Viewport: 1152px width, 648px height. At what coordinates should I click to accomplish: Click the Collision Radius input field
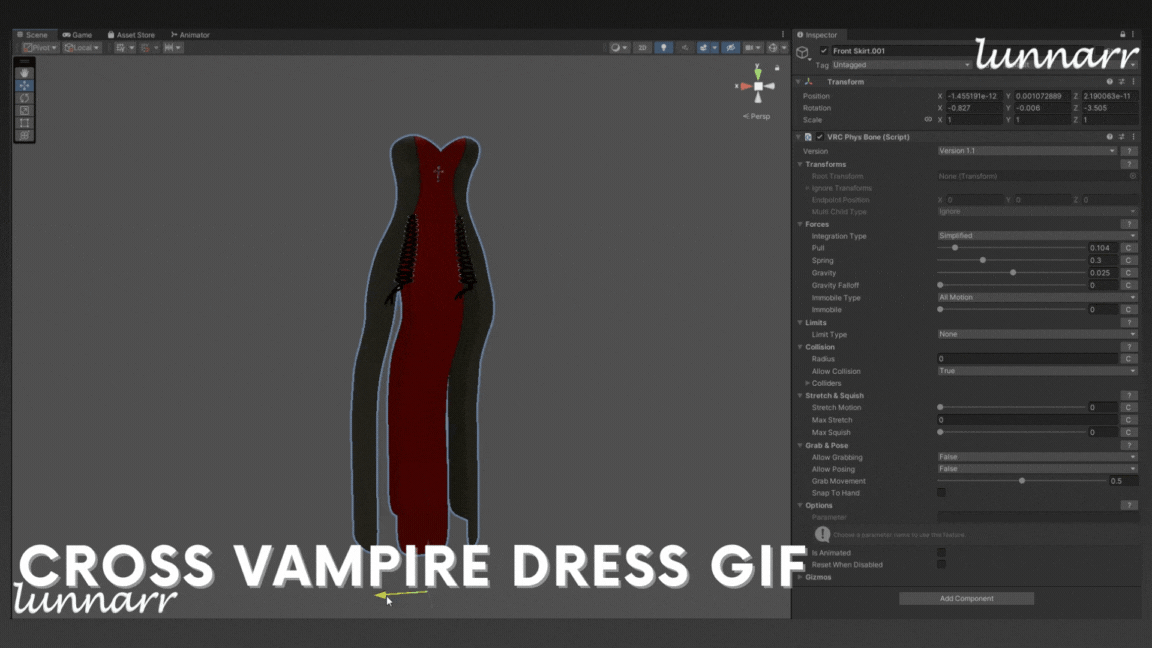(x=1026, y=359)
